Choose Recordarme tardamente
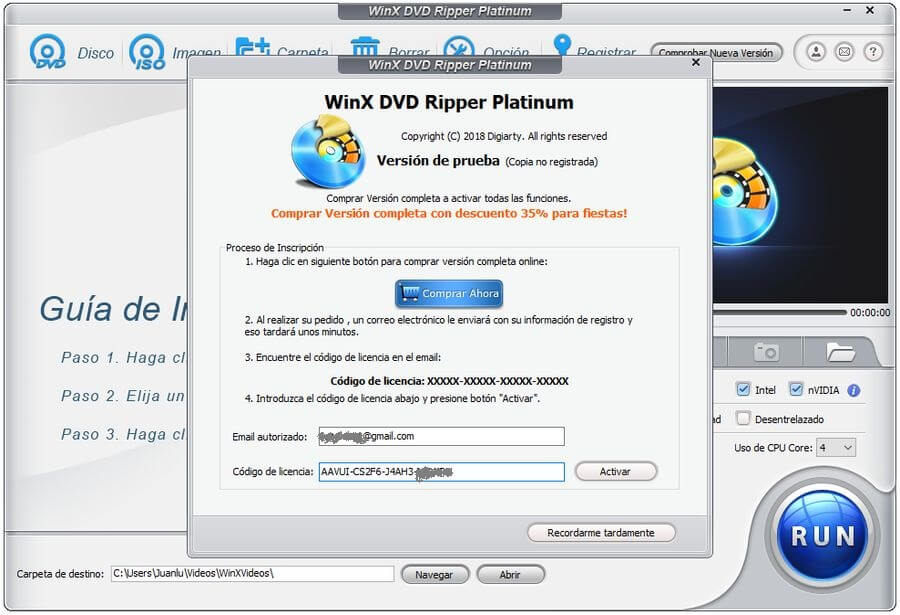The height and width of the screenshot is (615, 900). [601, 533]
